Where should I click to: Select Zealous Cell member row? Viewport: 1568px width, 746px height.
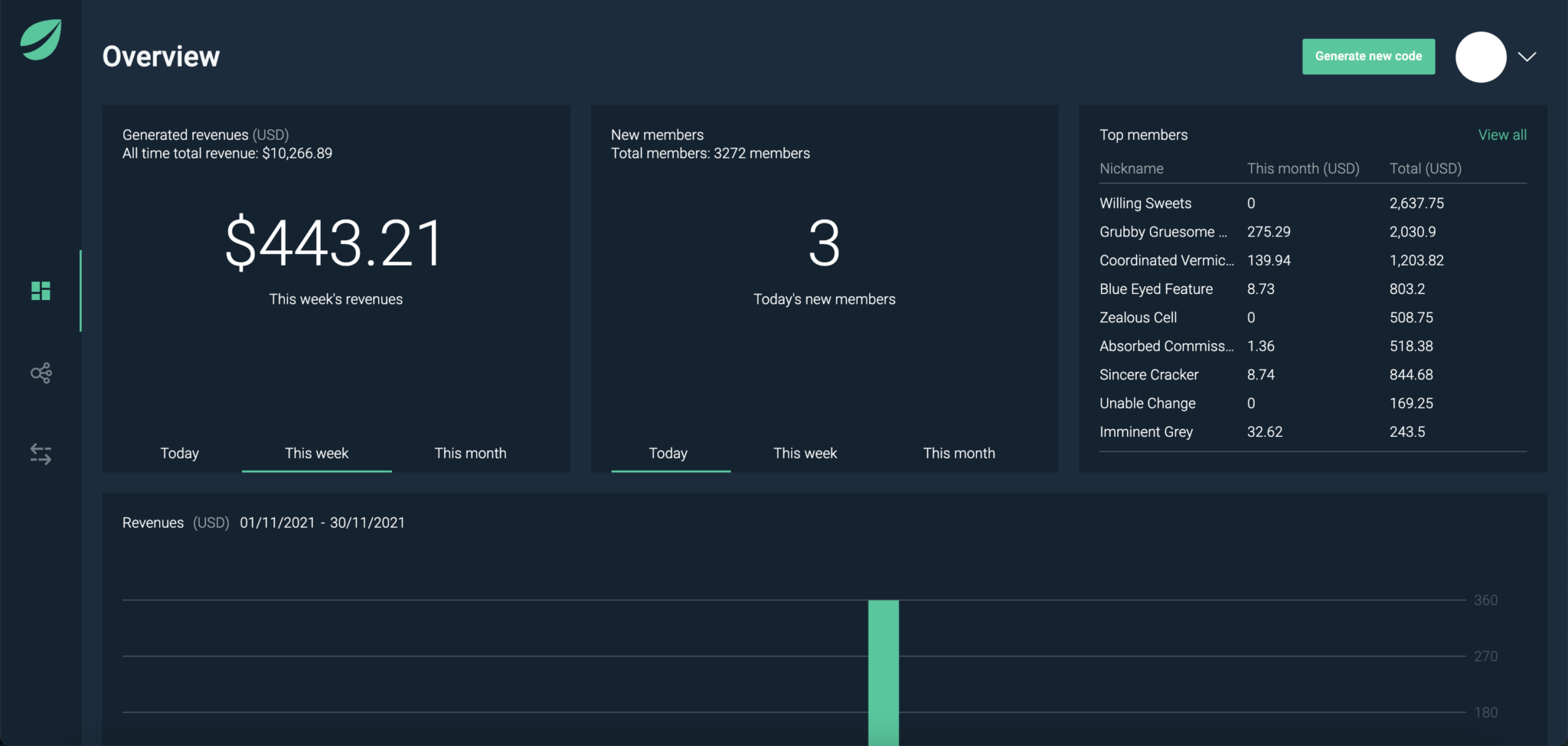pyautogui.click(x=1313, y=318)
